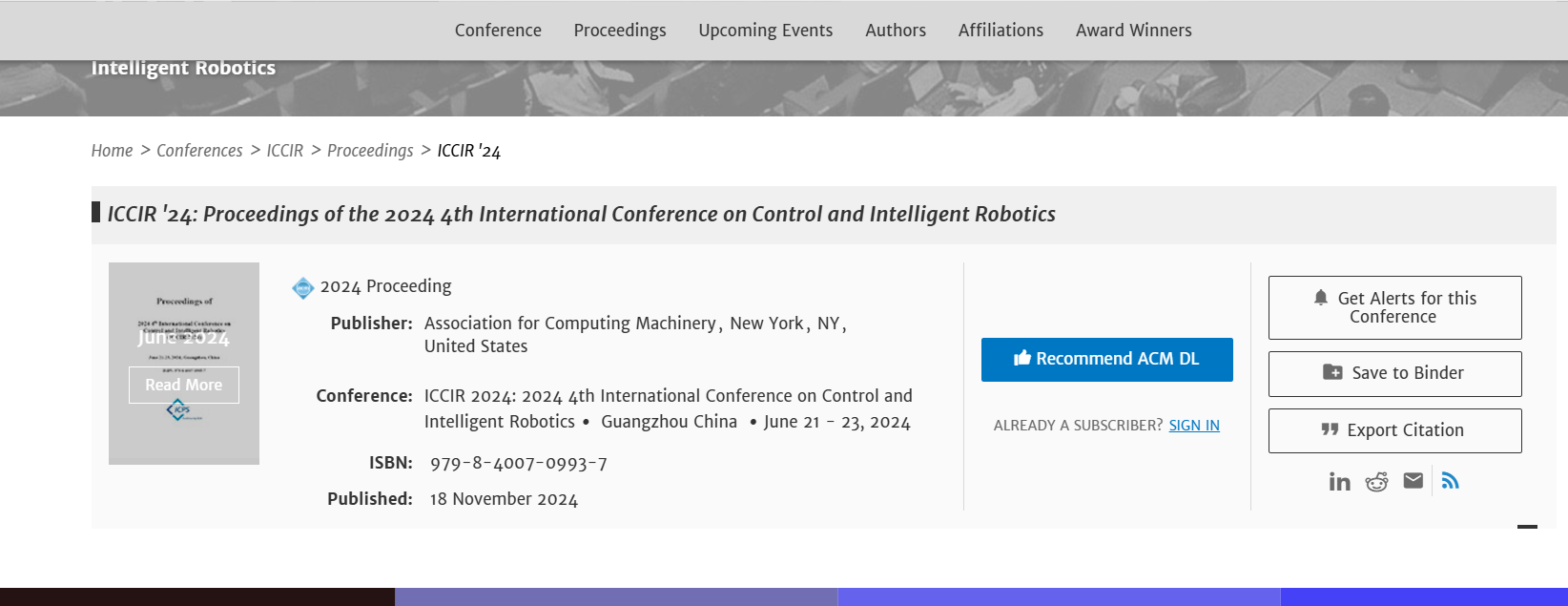Click the ICCIR '24 breadcrumb entry

(469, 151)
